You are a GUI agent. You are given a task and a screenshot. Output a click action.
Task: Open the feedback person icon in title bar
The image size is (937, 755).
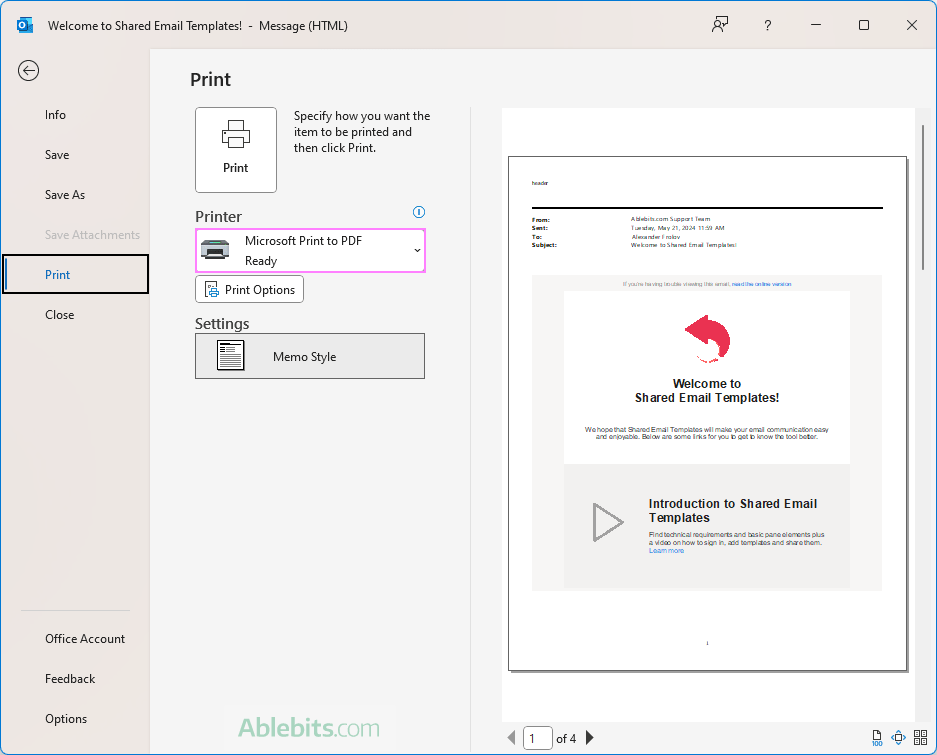click(720, 25)
